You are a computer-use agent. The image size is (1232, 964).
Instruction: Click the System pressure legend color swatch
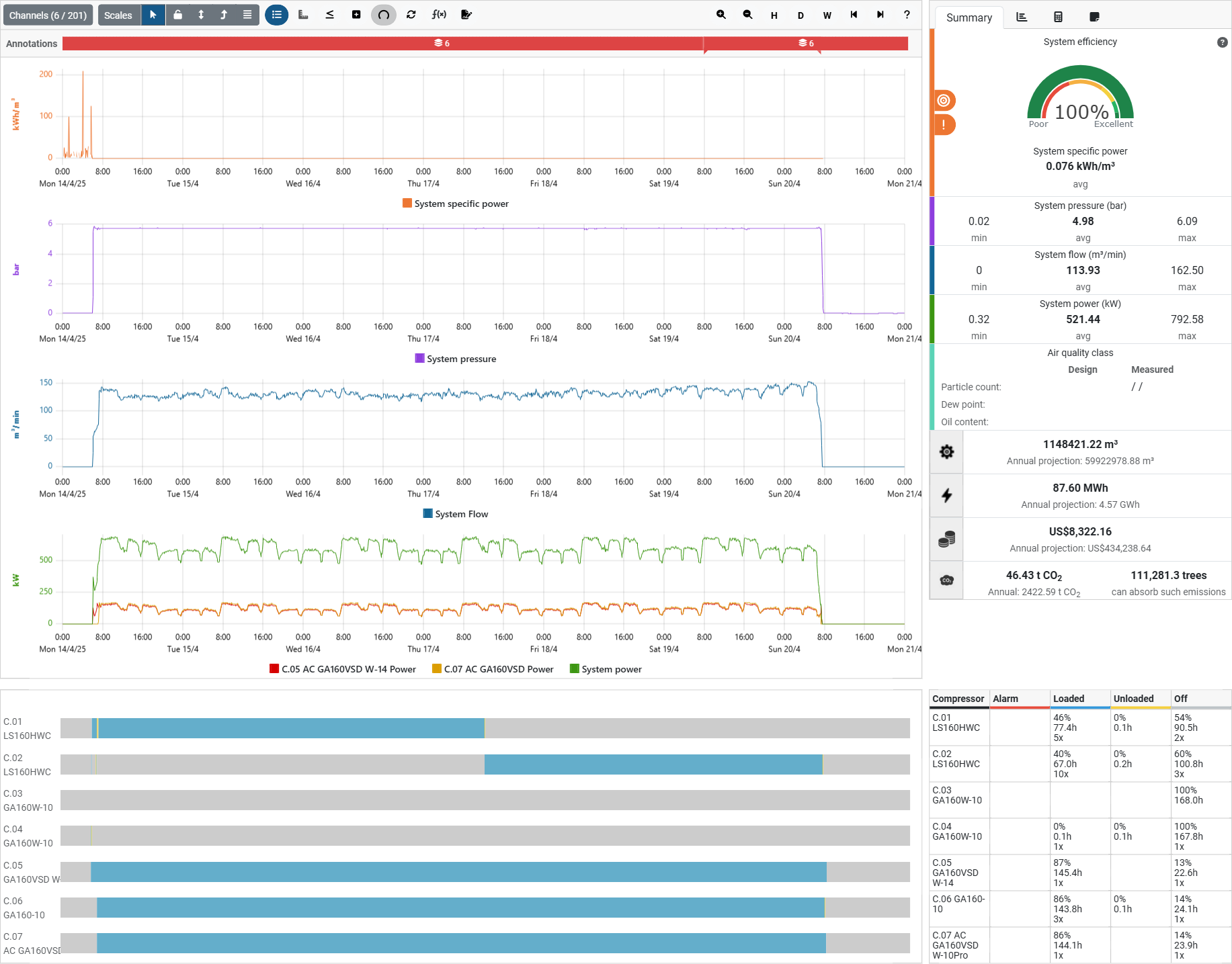click(x=419, y=359)
